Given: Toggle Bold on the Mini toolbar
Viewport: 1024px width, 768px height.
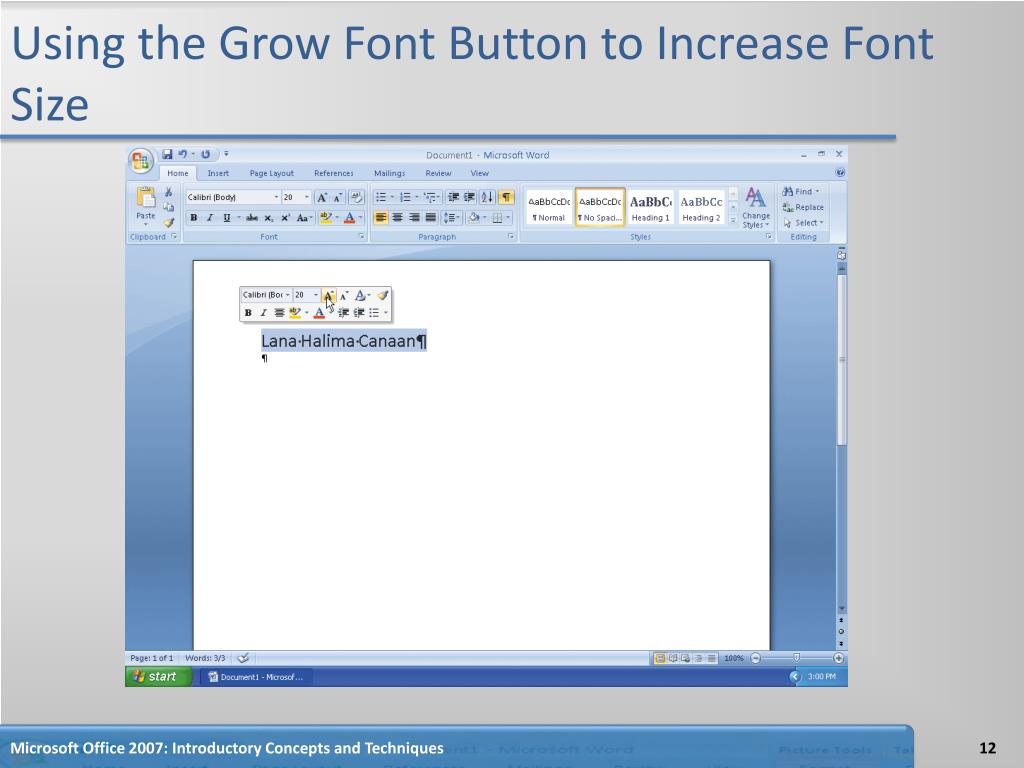Looking at the screenshot, I should (x=248, y=313).
